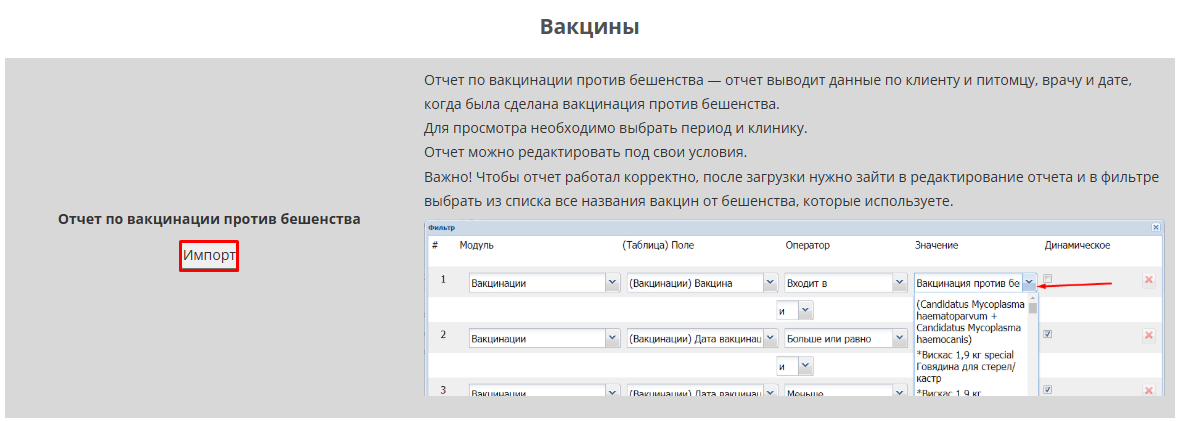Remove filter row 2 using red X icon
The image size is (1203, 421).
(x=1148, y=335)
